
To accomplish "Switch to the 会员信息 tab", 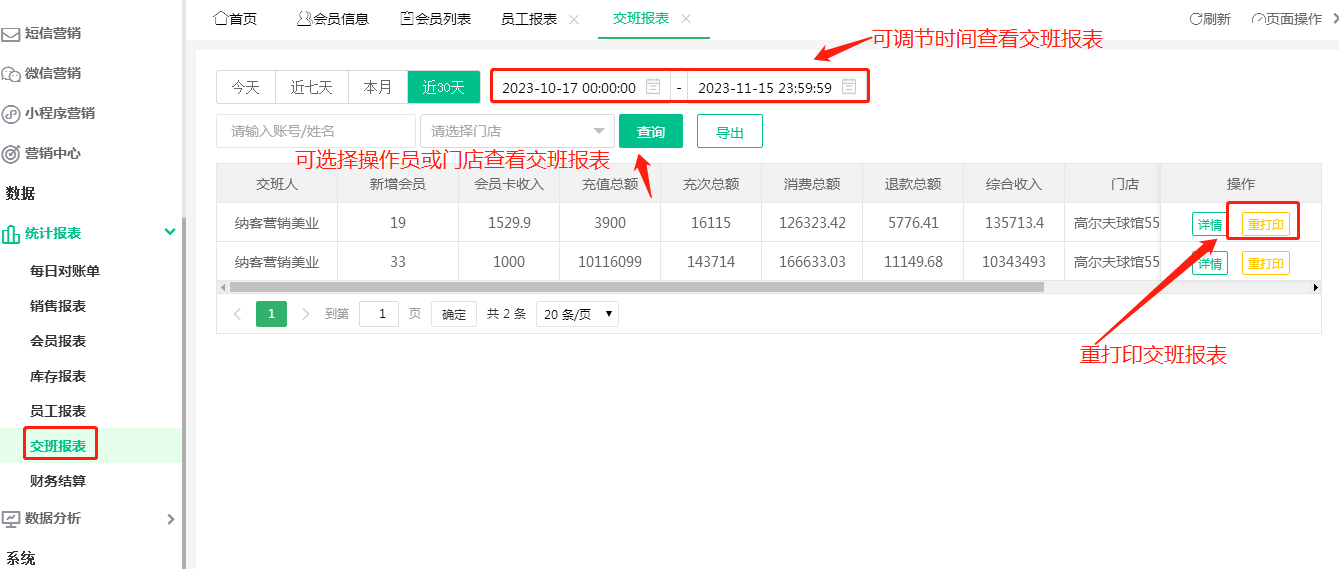I will point(333,19).
